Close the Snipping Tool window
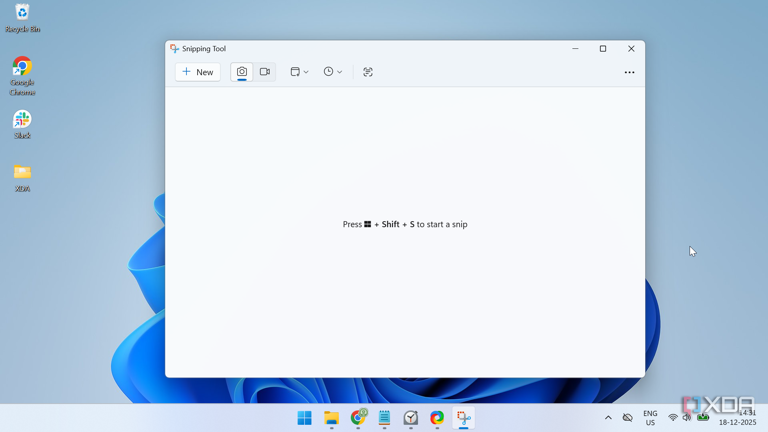The height and width of the screenshot is (432, 768). [631, 48]
